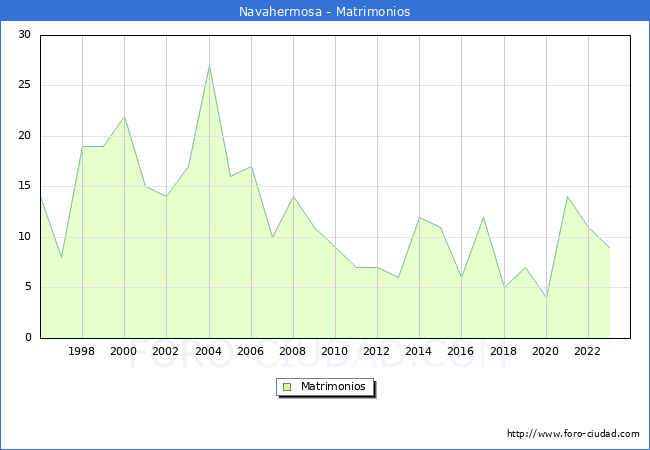Image resolution: width=650 pixels, height=450 pixels.
Task: Click the x-axis label 2000
Action: click(124, 351)
